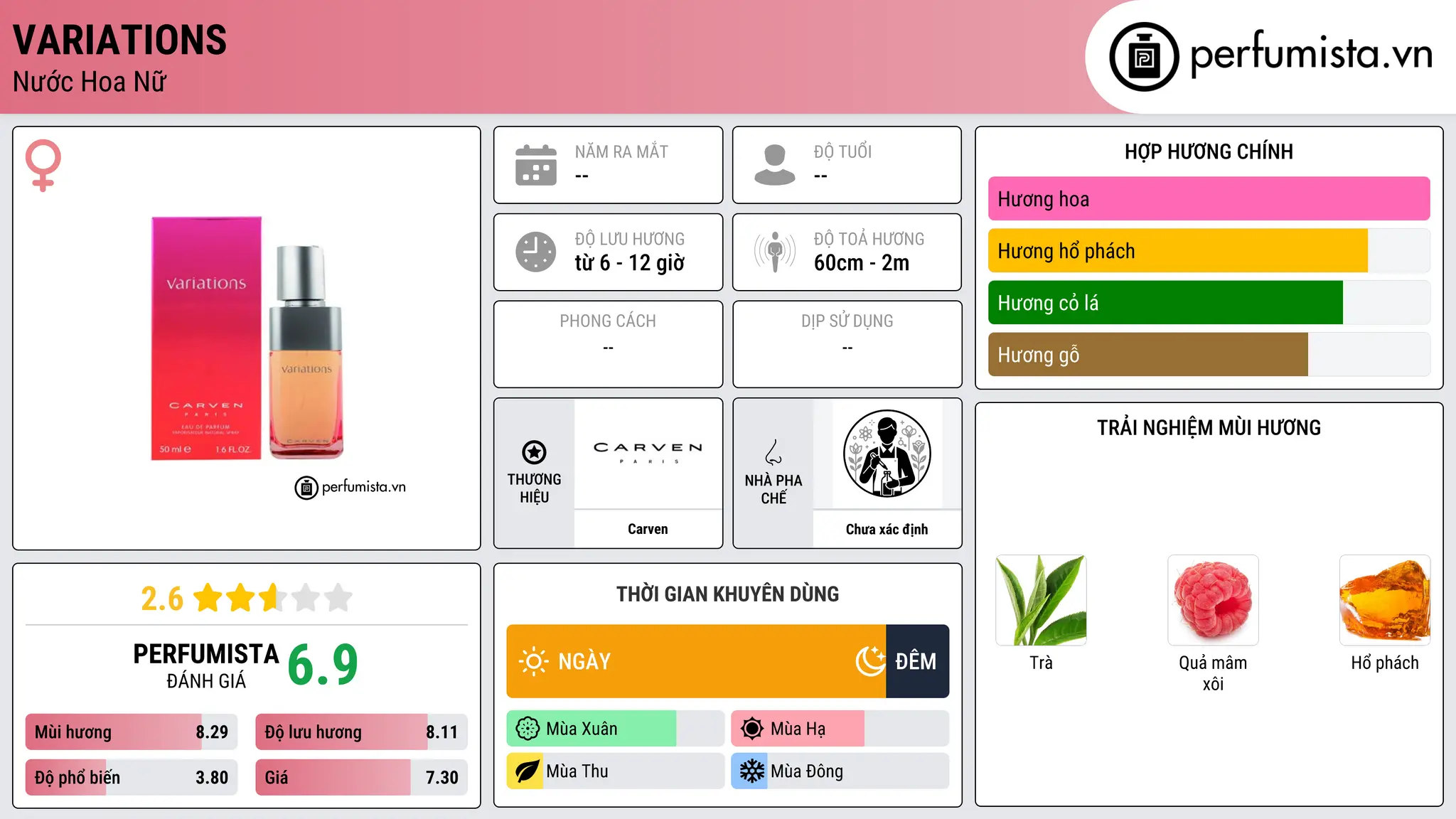This screenshot has height=819, width=1456.
Task: Click the Mùa Đông season bar
Action: pyautogui.click(x=840, y=771)
